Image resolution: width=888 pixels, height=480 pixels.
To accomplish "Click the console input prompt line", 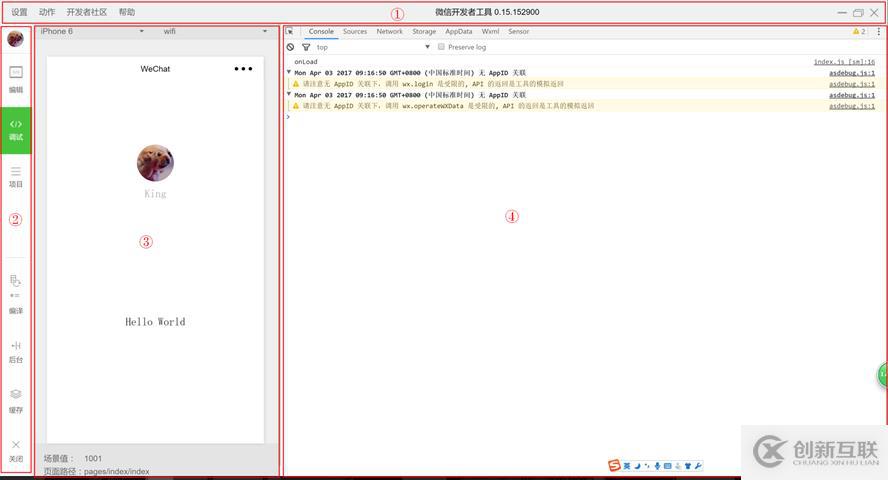I will coord(583,117).
